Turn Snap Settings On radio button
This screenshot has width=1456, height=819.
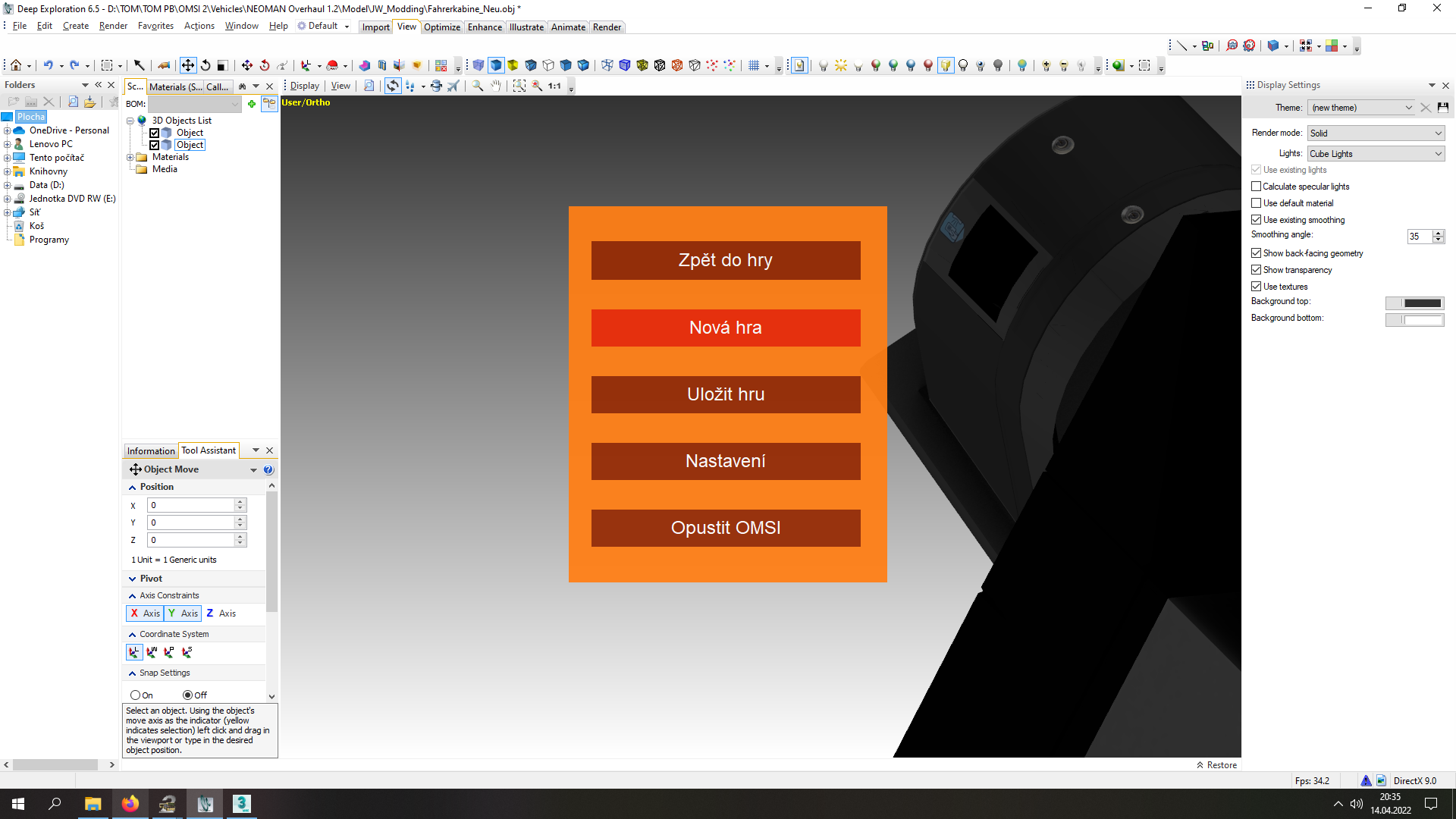(135, 695)
